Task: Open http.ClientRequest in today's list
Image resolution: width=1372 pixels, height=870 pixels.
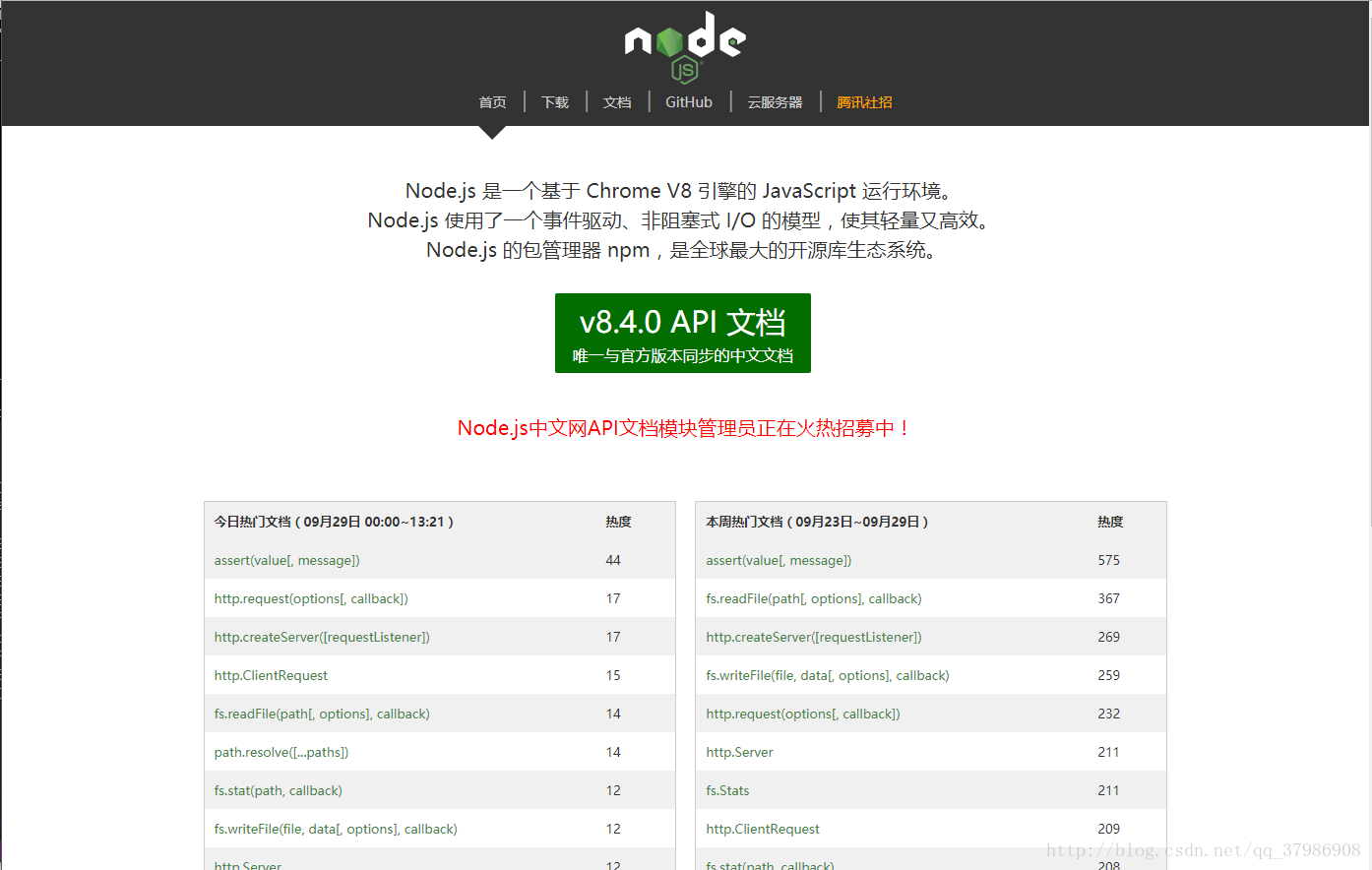Action: click(x=271, y=675)
